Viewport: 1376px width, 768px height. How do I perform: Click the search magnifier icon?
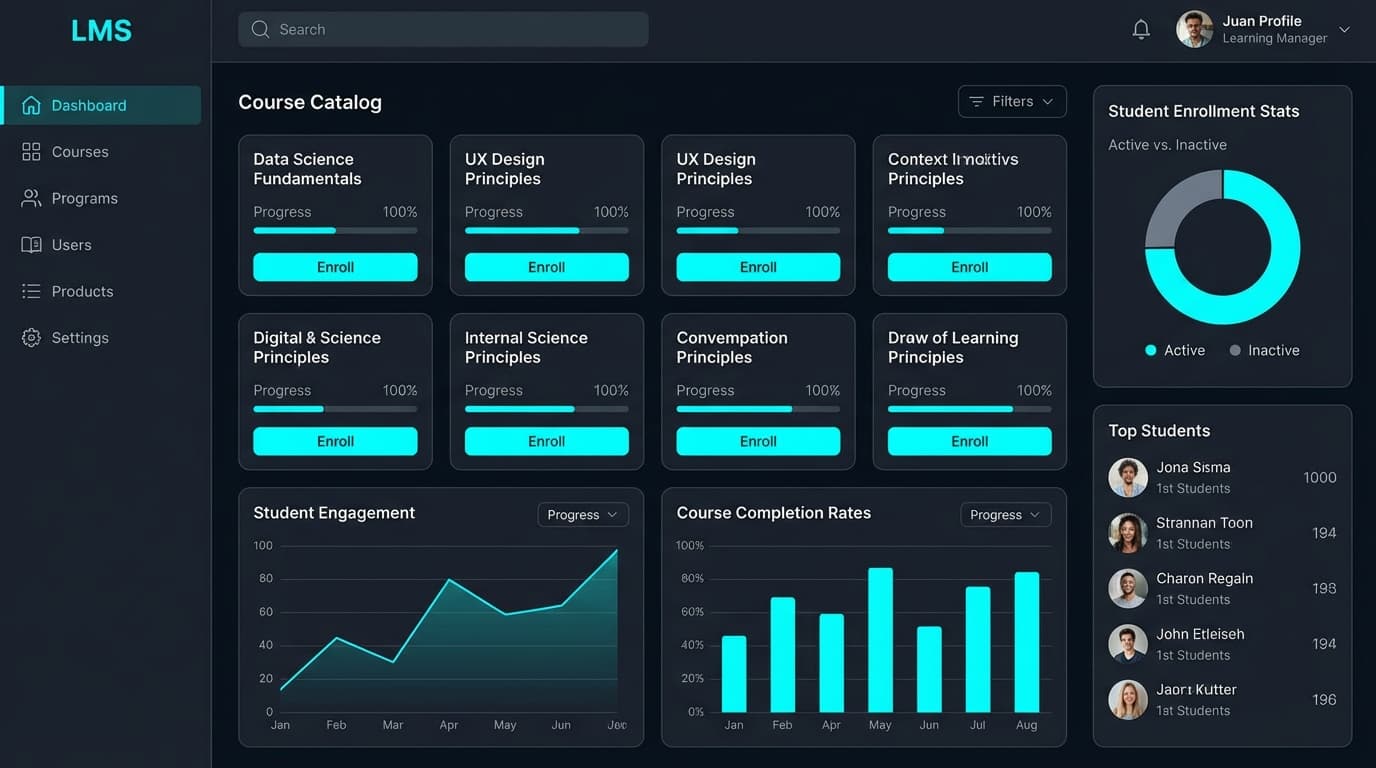pyautogui.click(x=260, y=29)
